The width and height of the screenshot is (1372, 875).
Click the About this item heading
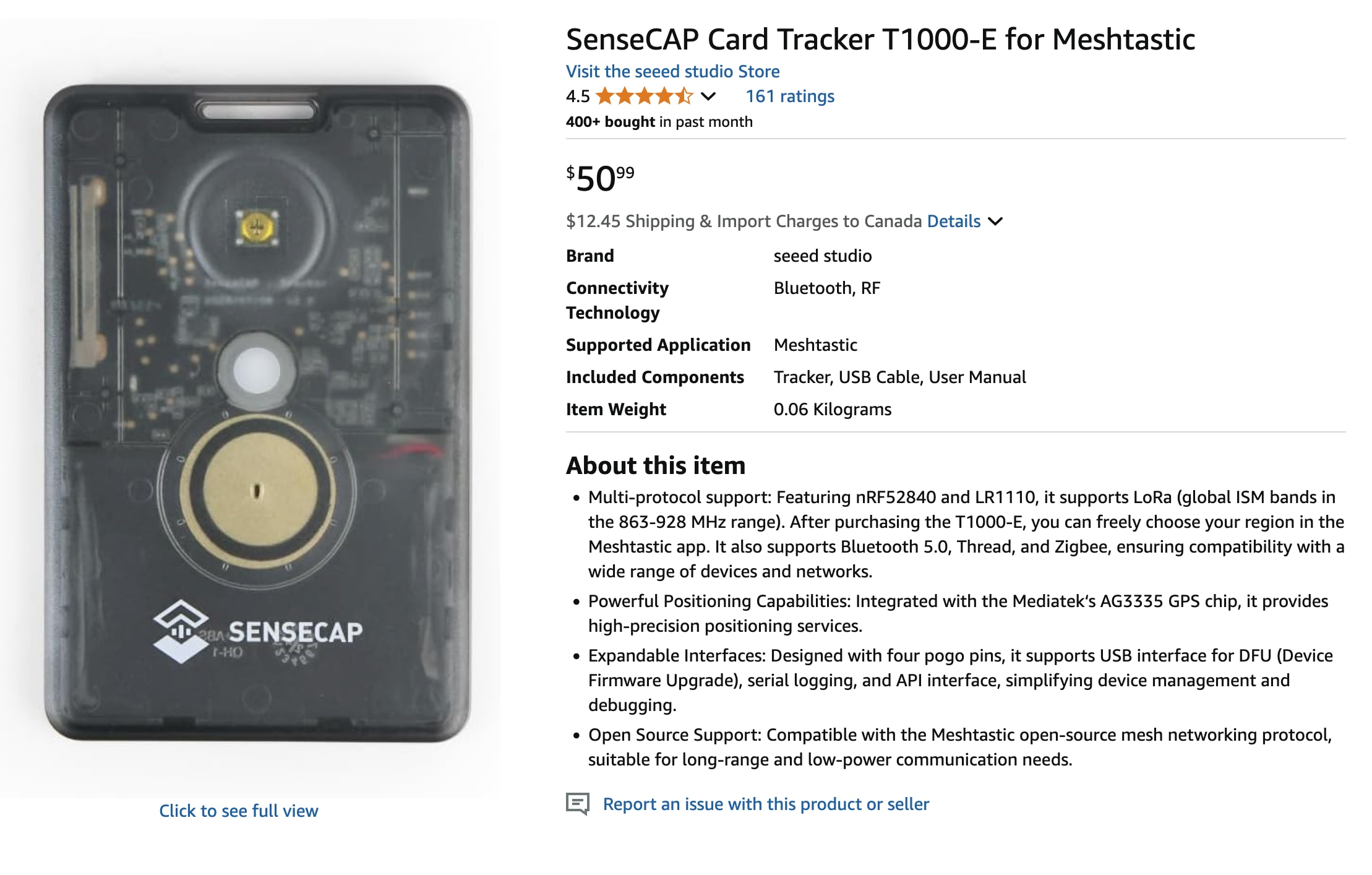[656, 465]
